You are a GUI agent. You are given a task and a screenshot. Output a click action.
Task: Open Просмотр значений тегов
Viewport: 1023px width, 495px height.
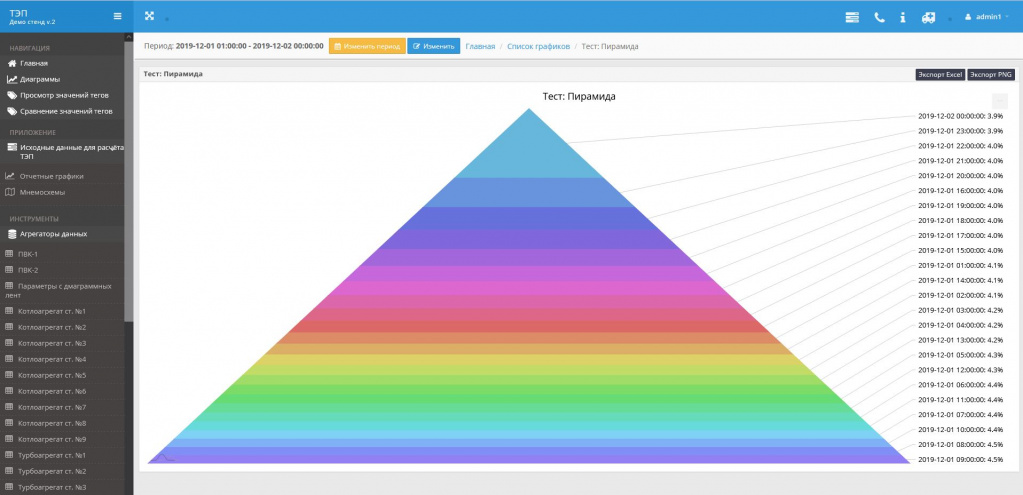(x=62, y=95)
